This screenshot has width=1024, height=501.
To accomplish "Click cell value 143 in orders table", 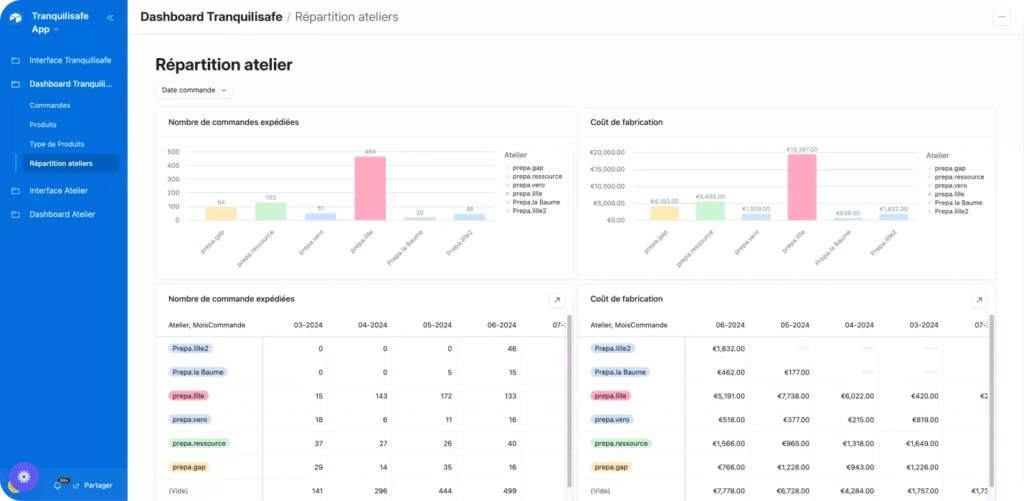I will 382,396.
